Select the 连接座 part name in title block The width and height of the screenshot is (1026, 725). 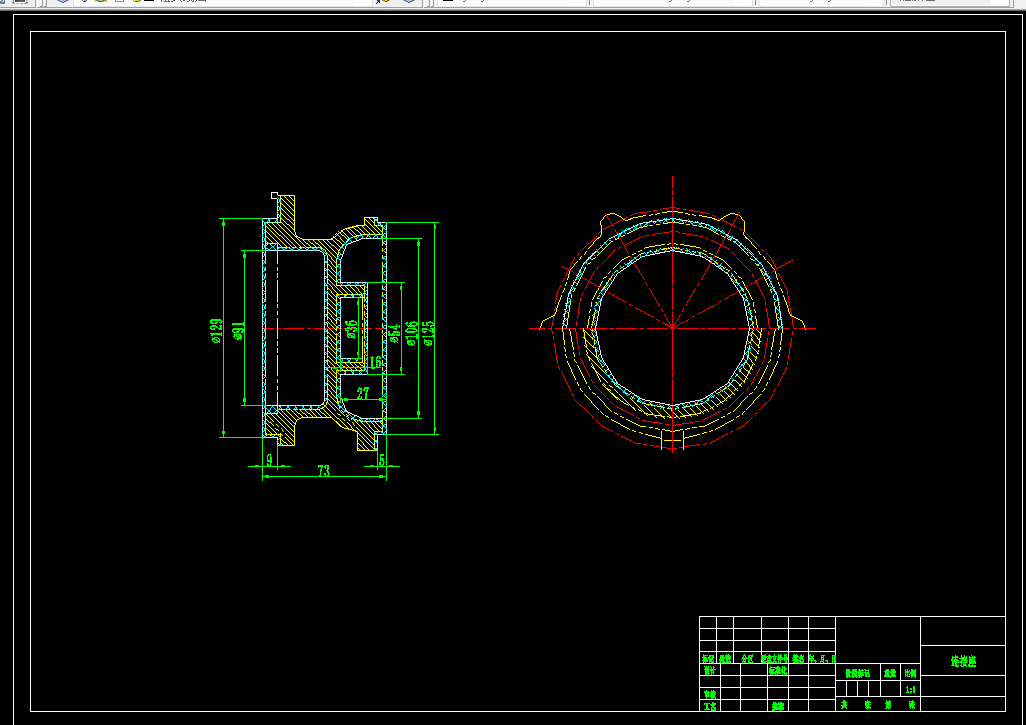pos(963,662)
